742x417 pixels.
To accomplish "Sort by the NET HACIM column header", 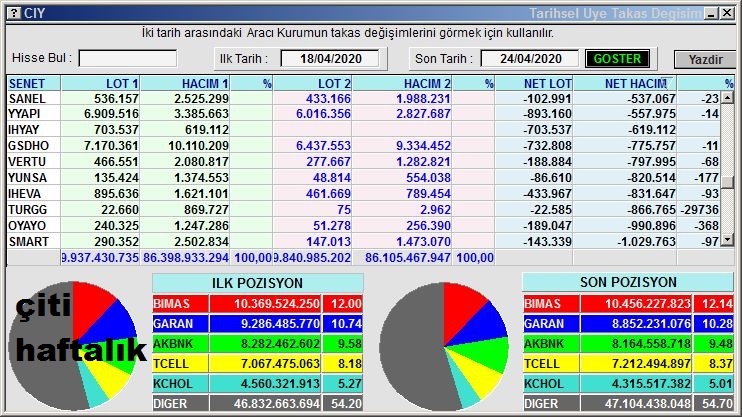I will [x=625, y=83].
